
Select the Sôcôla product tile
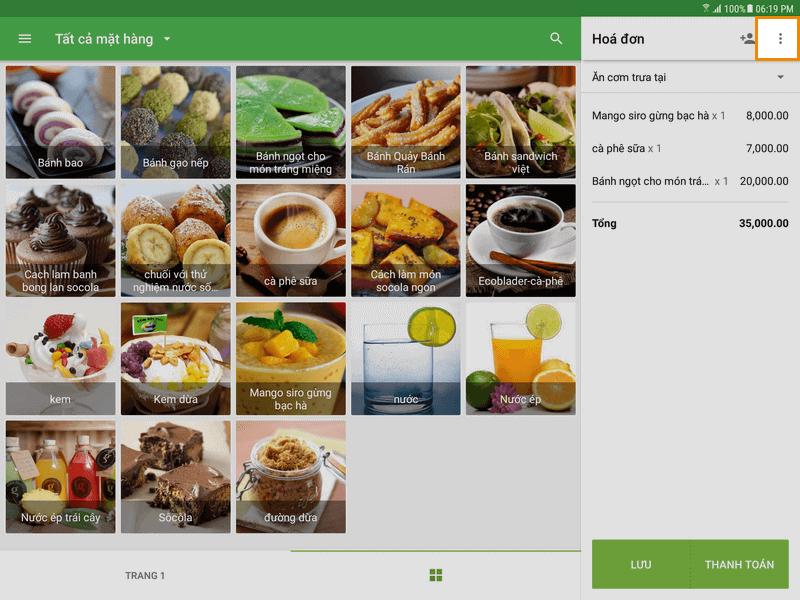(176, 477)
